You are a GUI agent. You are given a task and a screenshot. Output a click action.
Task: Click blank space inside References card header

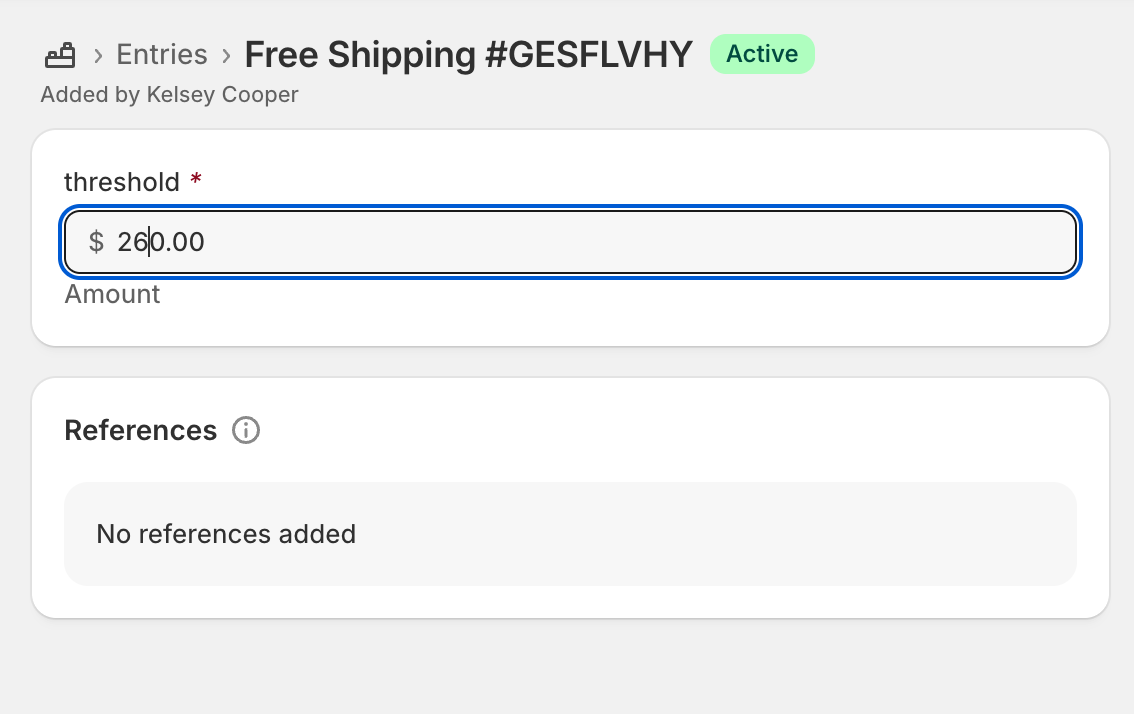click(651, 430)
